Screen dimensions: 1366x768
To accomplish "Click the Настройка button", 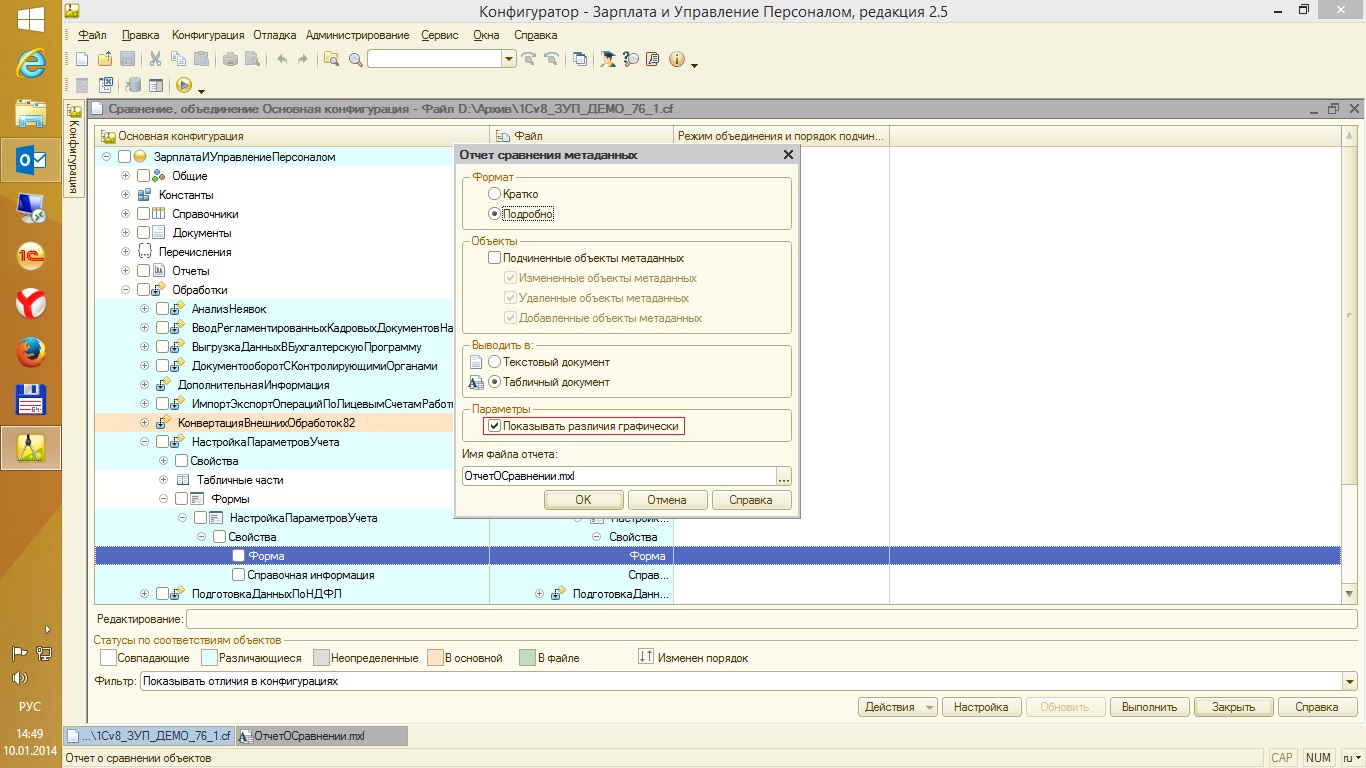I will click(981, 707).
